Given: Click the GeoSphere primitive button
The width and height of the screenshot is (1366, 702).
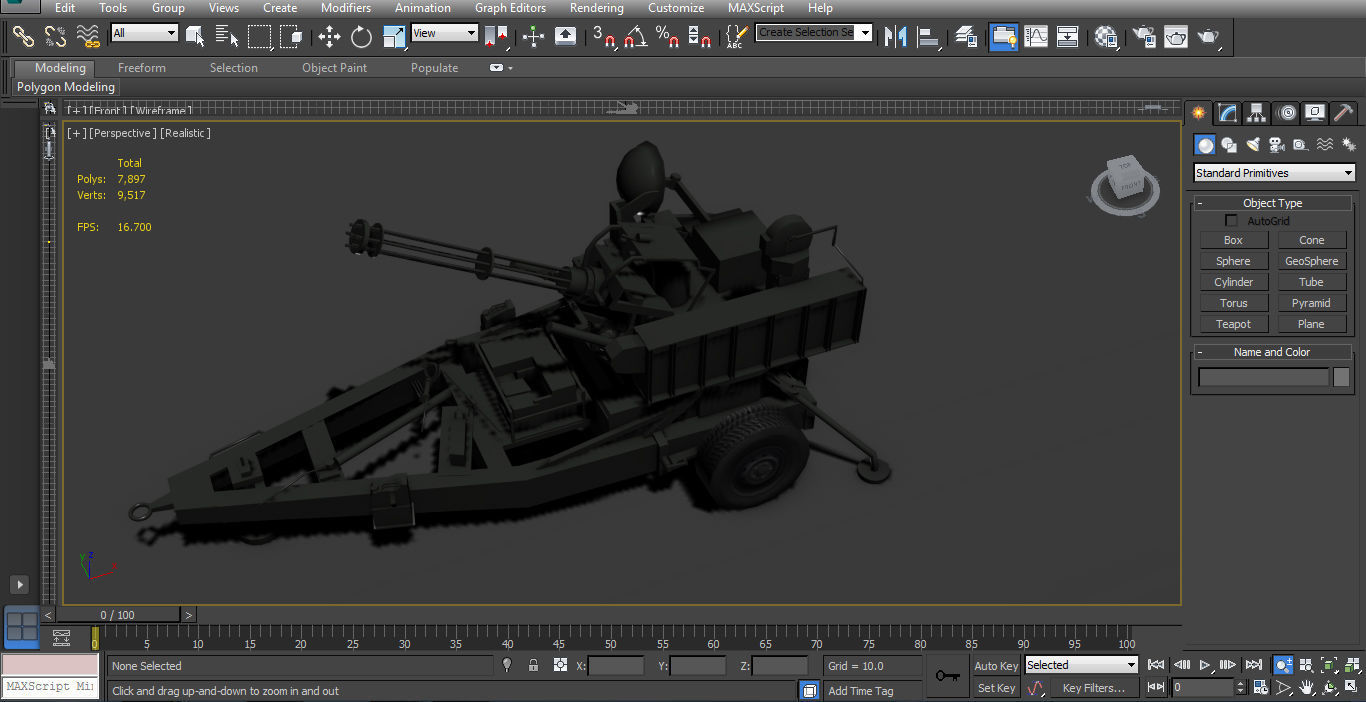Looking at the screenshot, I should (x=1311, y=261).
